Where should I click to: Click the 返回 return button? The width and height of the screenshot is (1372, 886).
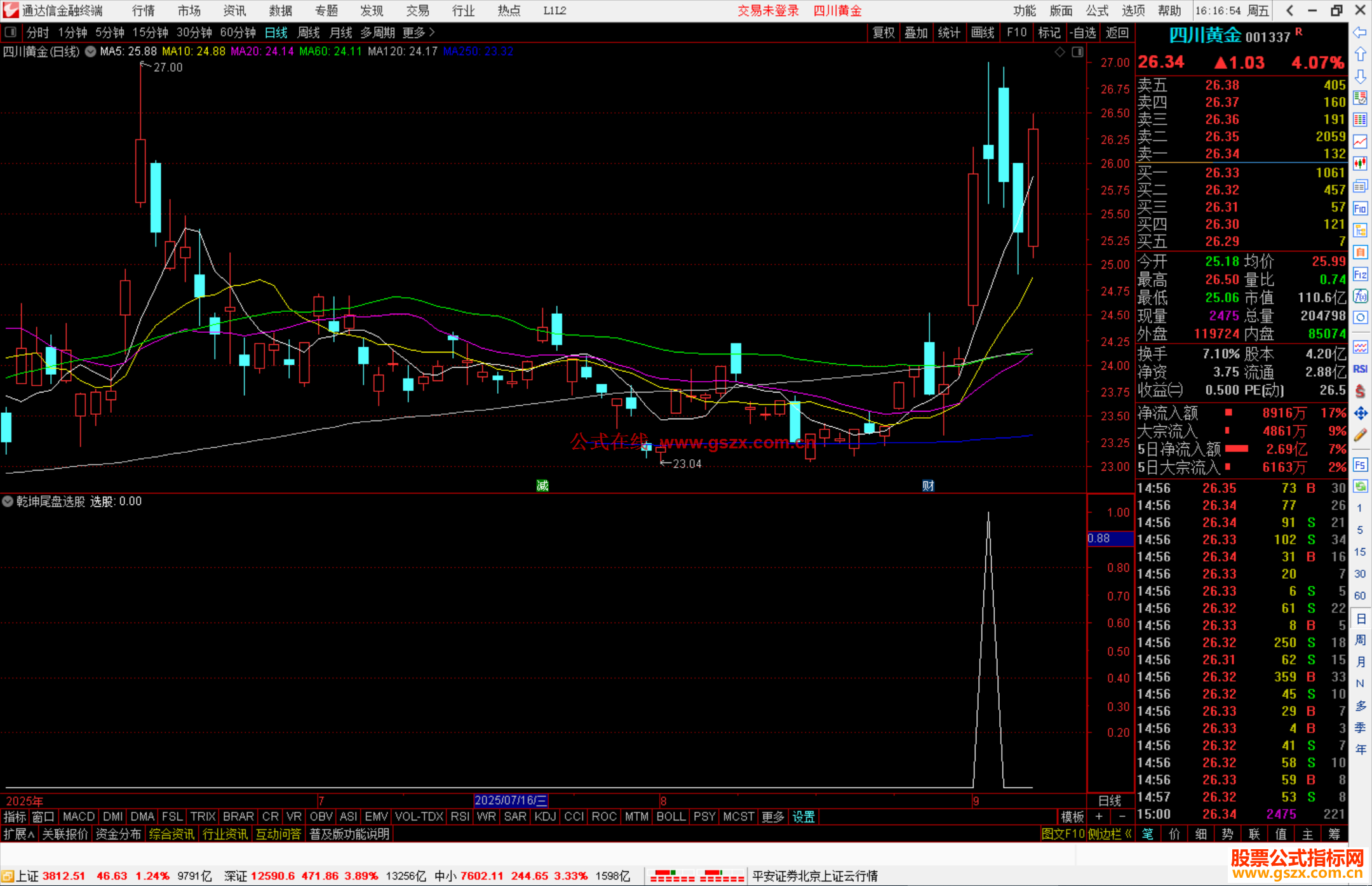[1117, 32]
